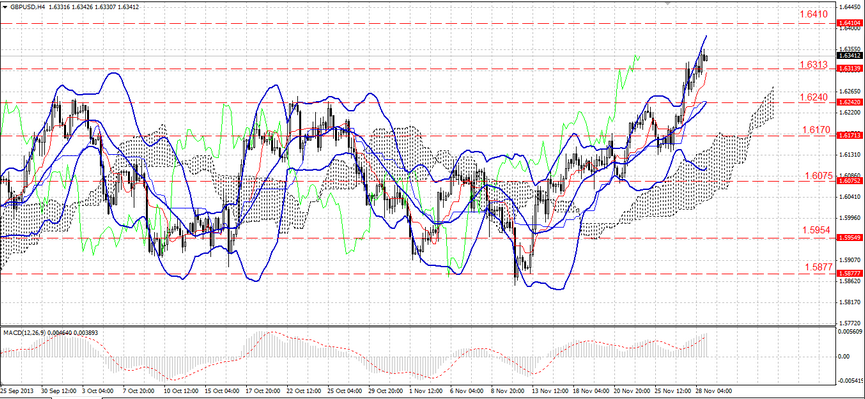Viewport: 865px width, 399px height.
Task: Click the grey chart shift marker on top edge
Action: point(669,2)
